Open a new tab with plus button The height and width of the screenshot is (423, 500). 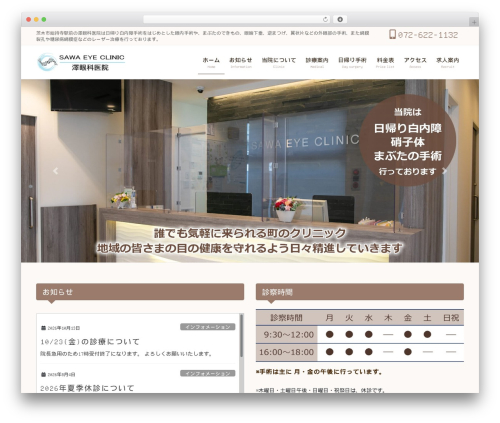[x=474, y=22]
